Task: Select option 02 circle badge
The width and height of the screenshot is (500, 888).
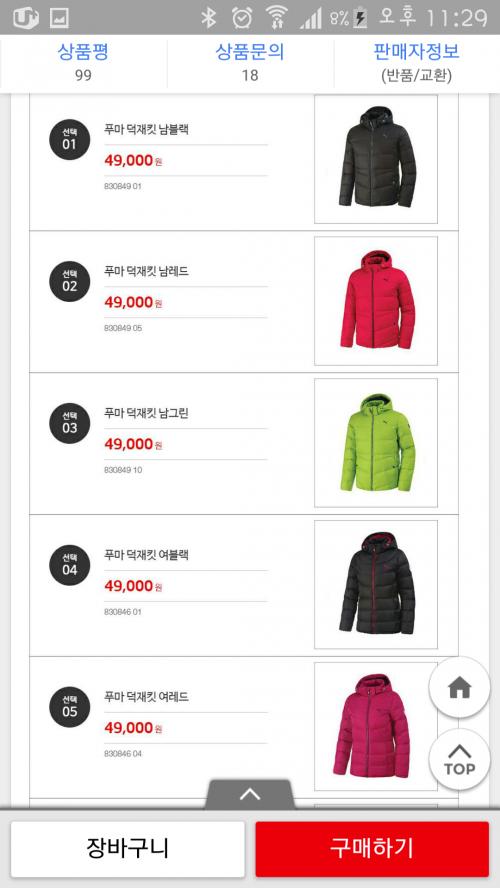Action: click(x=70, y=281)
